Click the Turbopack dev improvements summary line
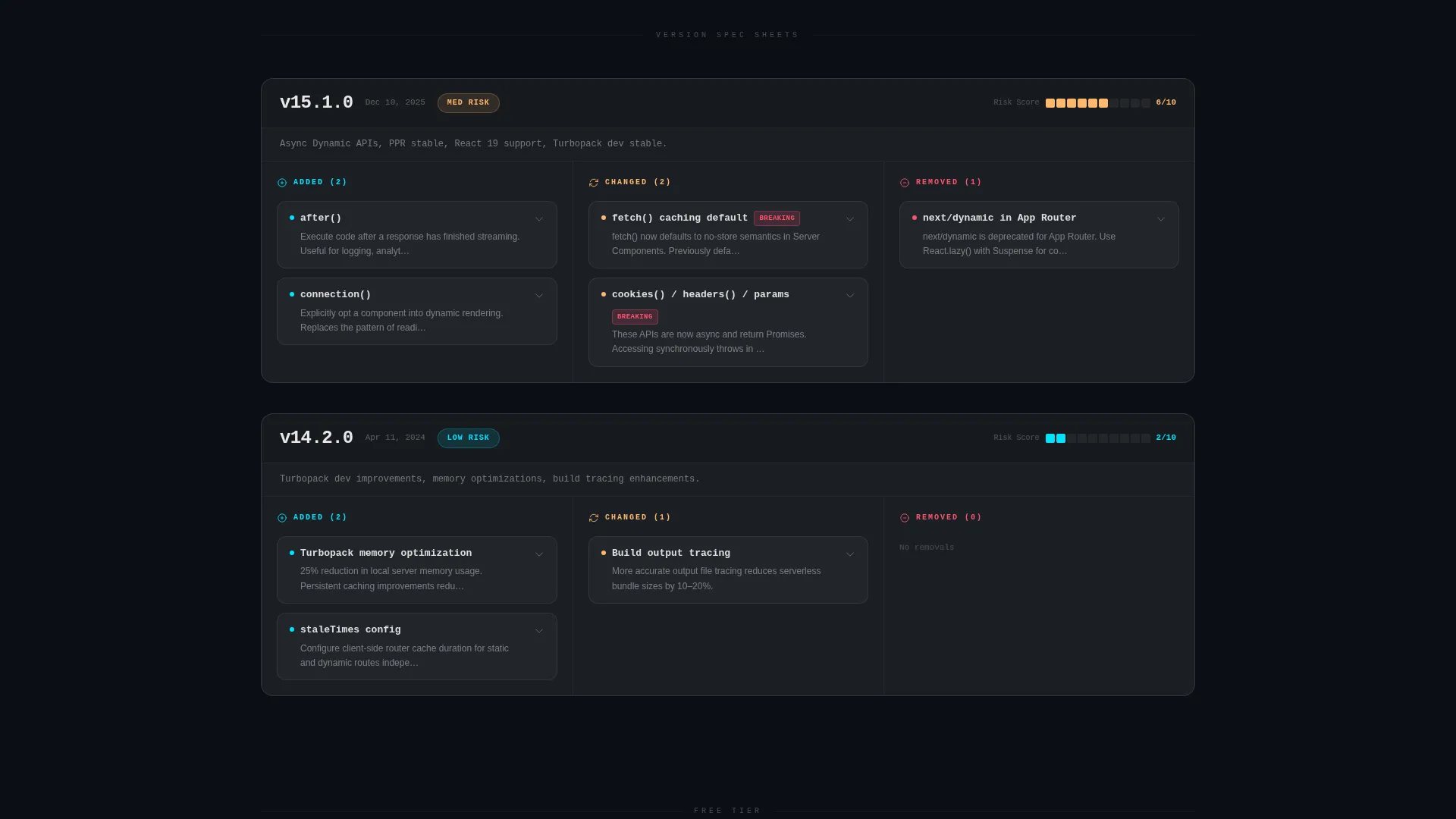The image size is (1456, 819). click(490, 479)
